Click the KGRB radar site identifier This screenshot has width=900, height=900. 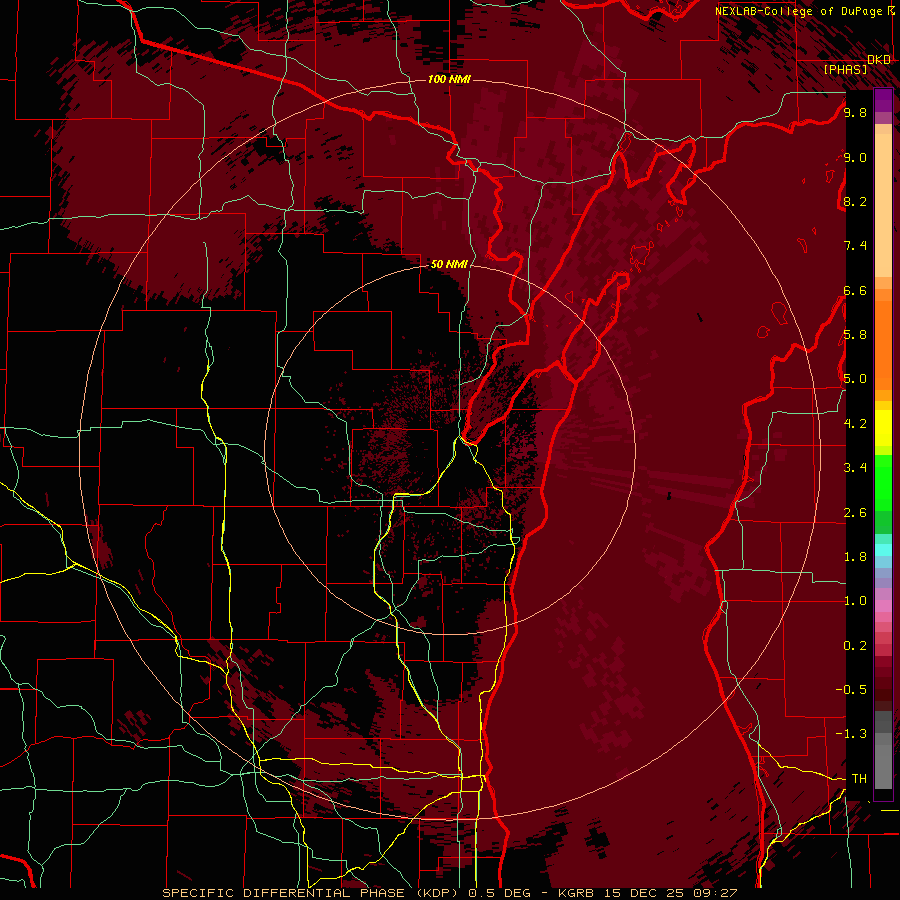click(577, 893)
